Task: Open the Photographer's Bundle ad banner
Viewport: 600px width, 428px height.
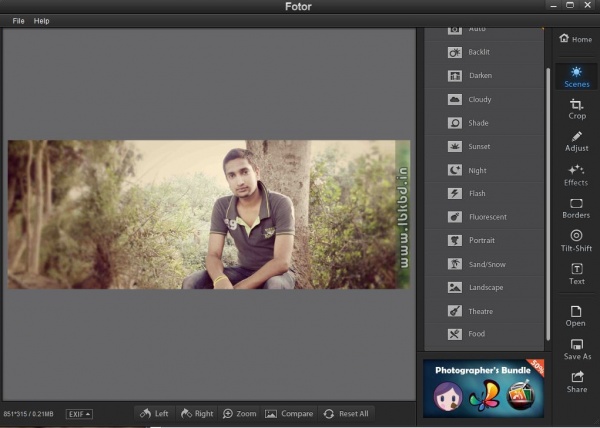Action: click(x=483, y=388)
